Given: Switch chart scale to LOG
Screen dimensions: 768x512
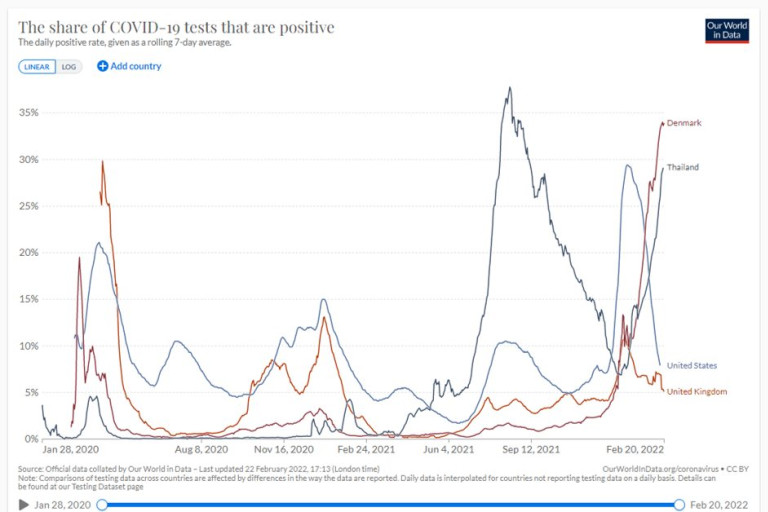Looking at the screenshot, I should click(68, 66).
